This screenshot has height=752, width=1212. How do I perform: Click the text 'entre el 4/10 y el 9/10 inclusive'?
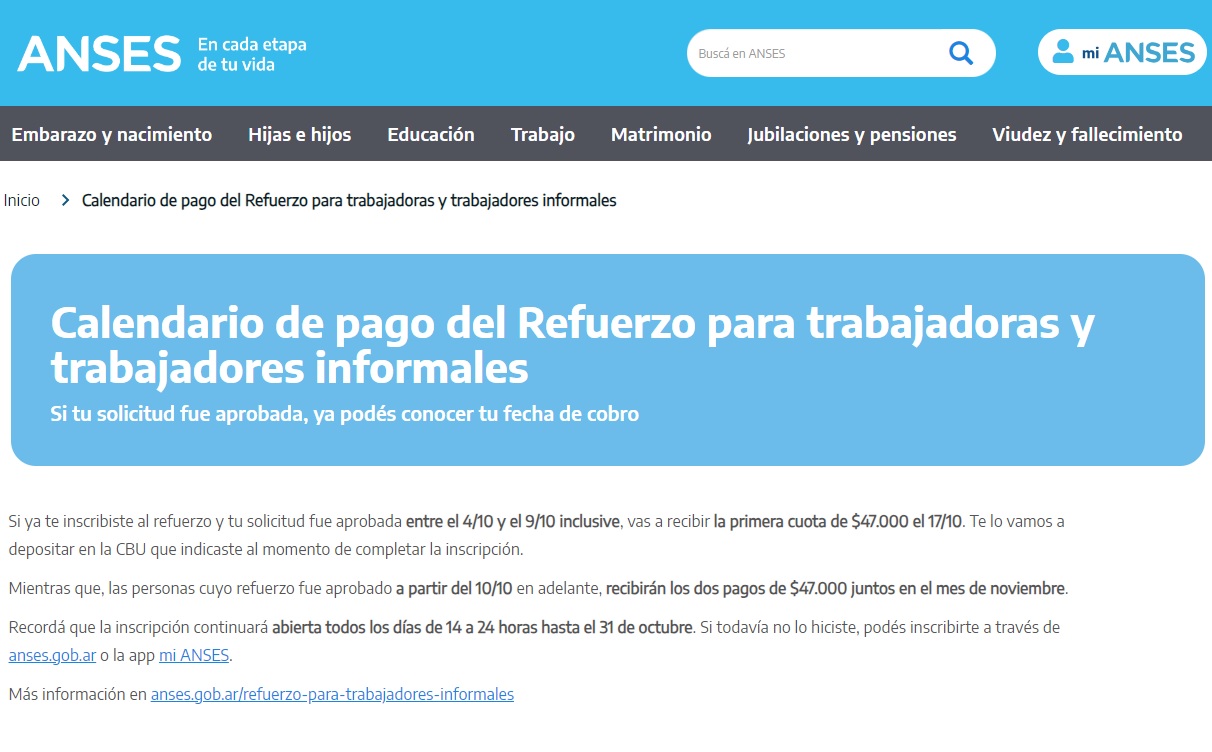click(512, 521)
